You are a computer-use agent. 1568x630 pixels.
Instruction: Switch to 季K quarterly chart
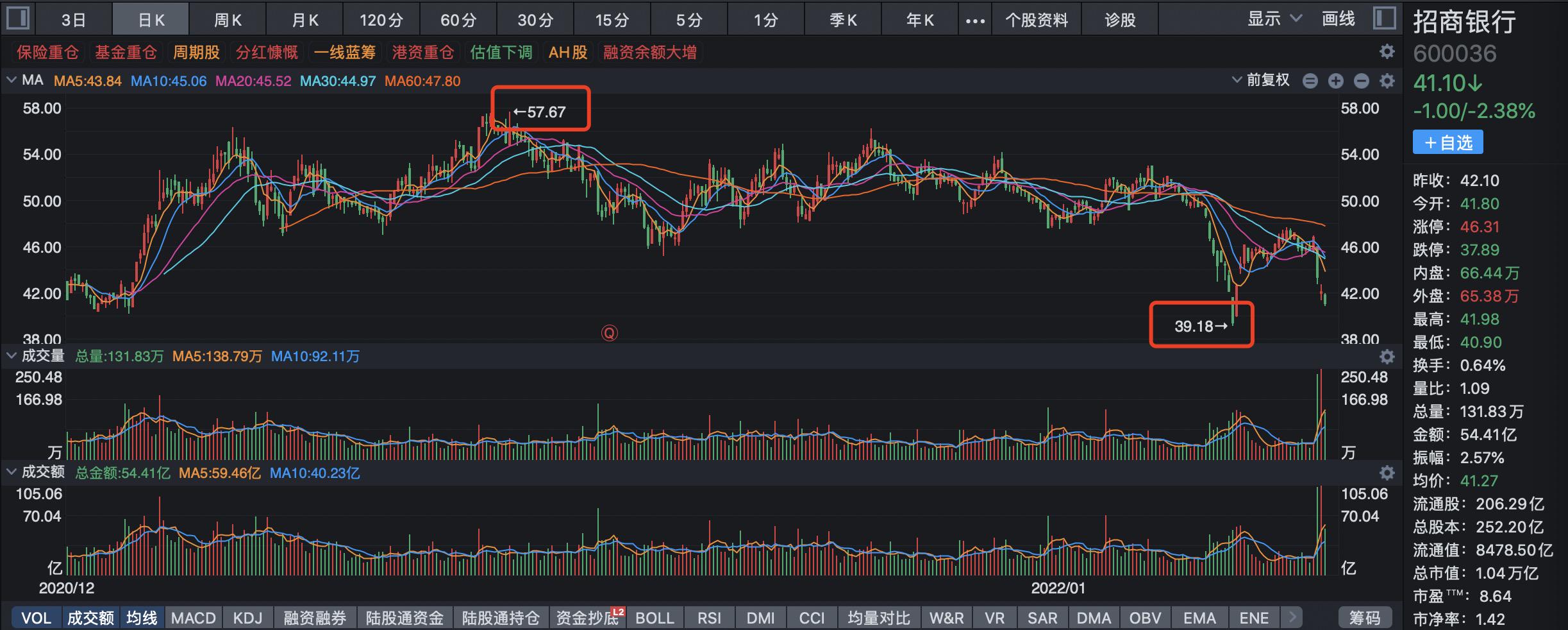pos(843,20)
